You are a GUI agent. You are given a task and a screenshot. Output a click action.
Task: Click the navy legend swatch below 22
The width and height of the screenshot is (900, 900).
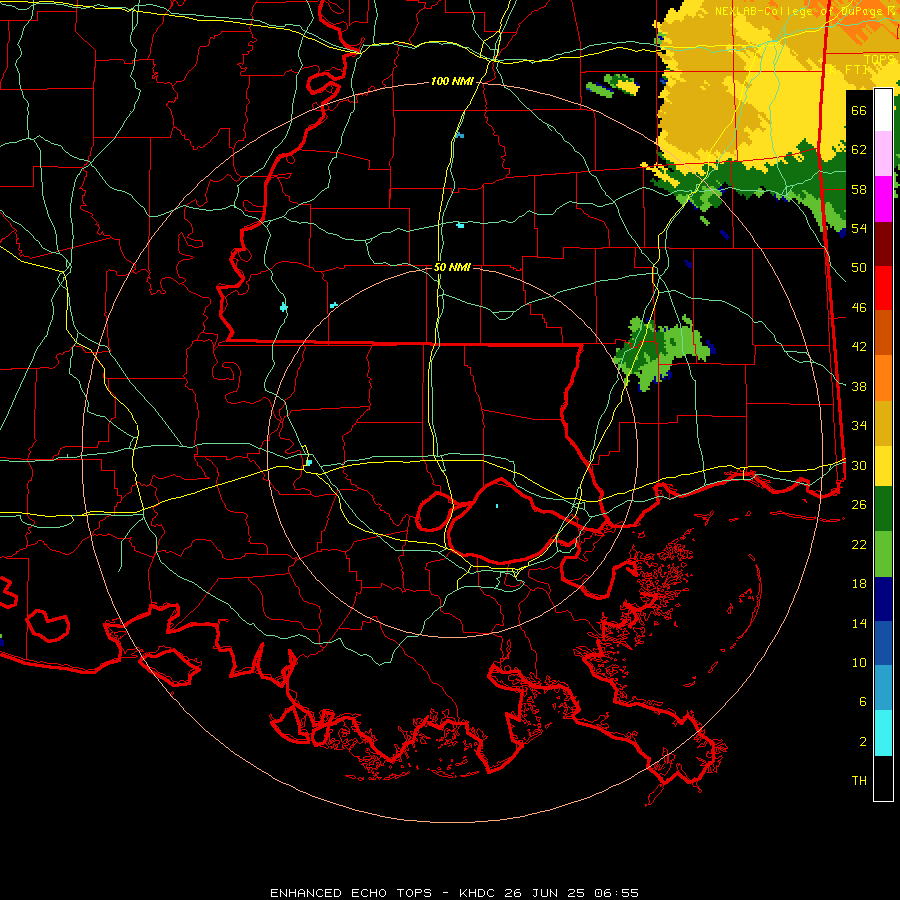point(883,599)
